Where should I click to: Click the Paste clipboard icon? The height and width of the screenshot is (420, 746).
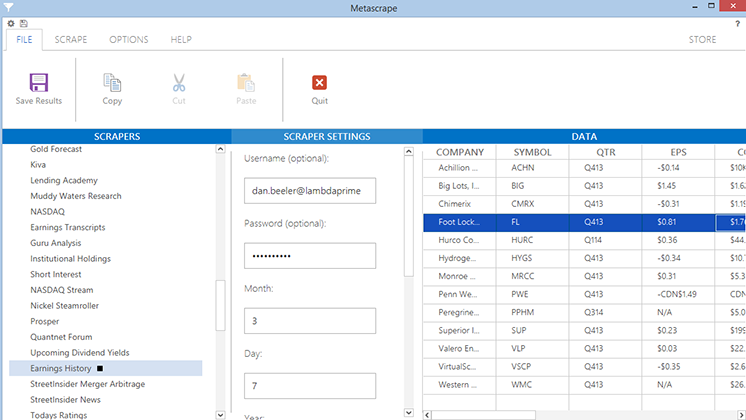[245, 83]
